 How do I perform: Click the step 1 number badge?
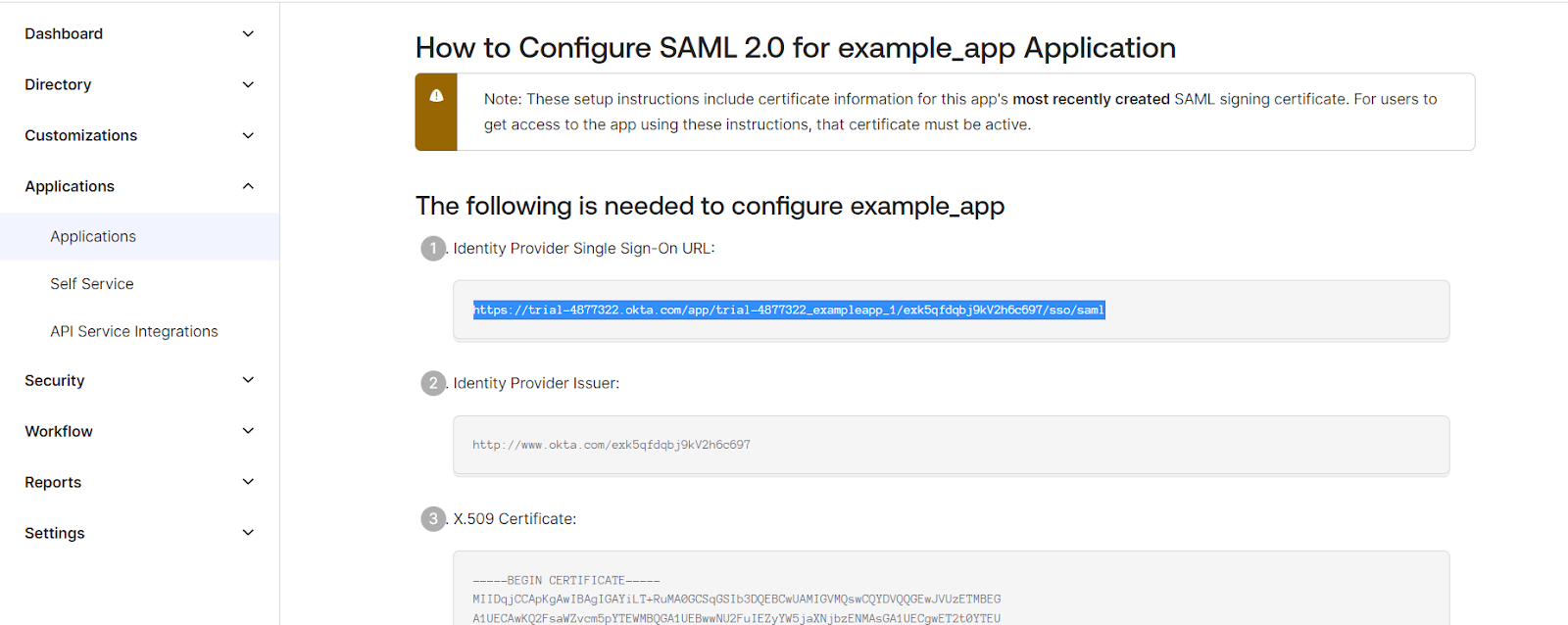click(433, 249)
